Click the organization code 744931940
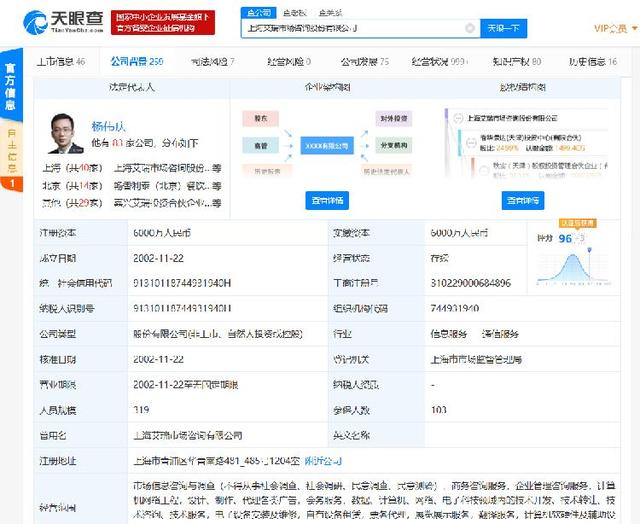This screenshot has width=640, height=524. tap(455, 309)
